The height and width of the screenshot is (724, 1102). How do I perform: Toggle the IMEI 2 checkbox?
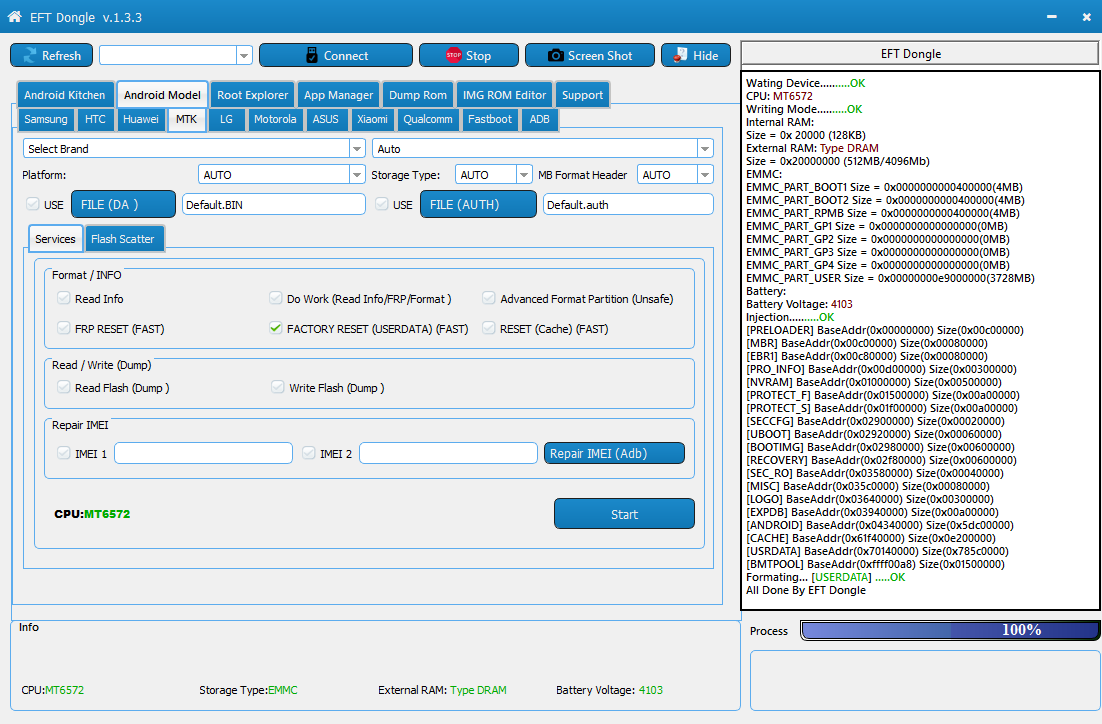(309, 453)
